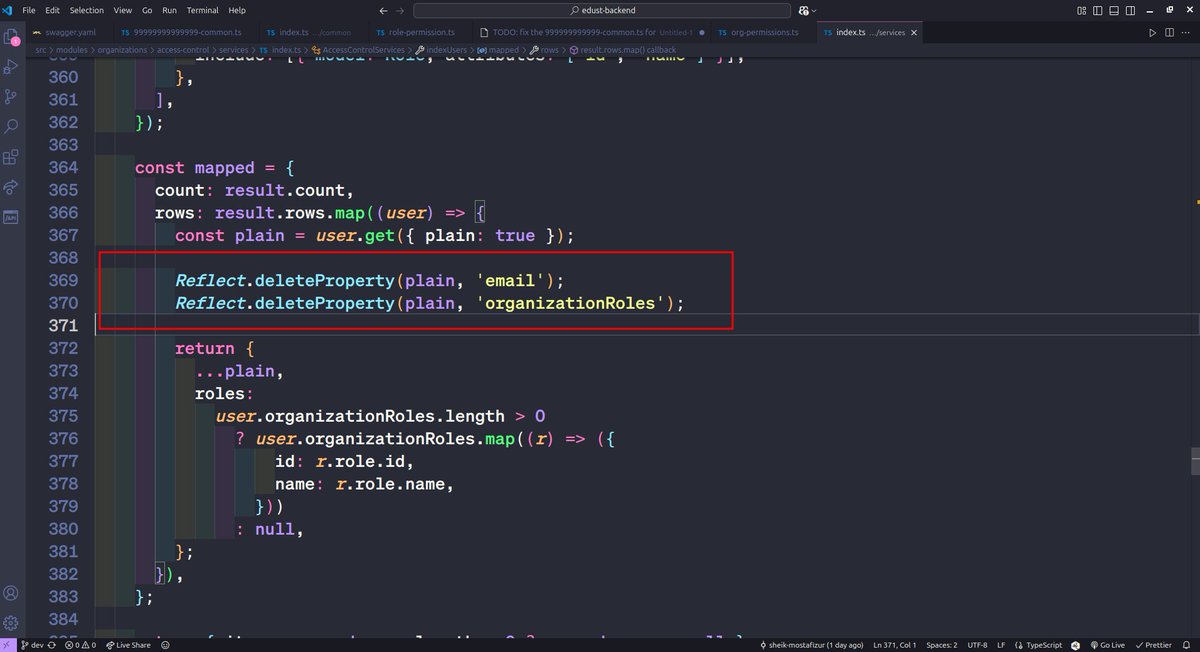Click line number 371 in gutter

click(x=63, y=325)
